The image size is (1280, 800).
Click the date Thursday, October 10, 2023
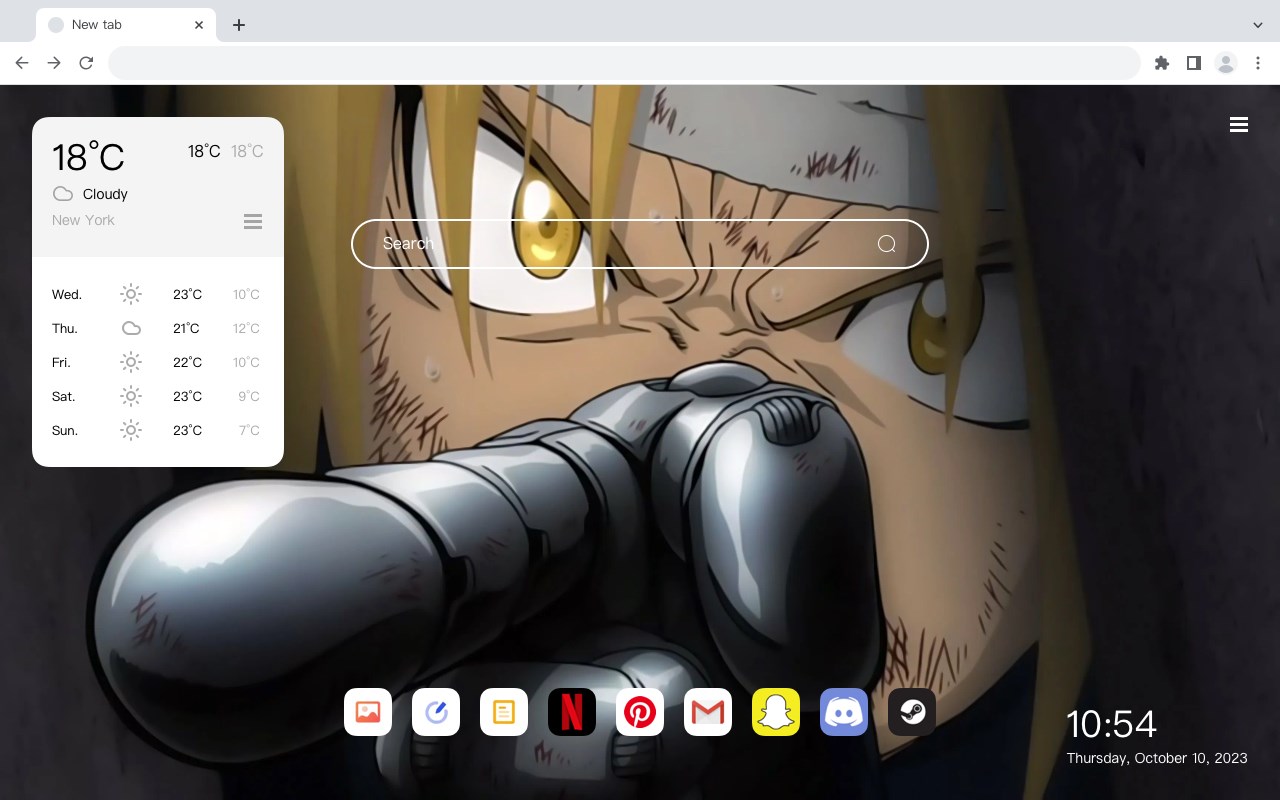click(x=1157, y=758)
